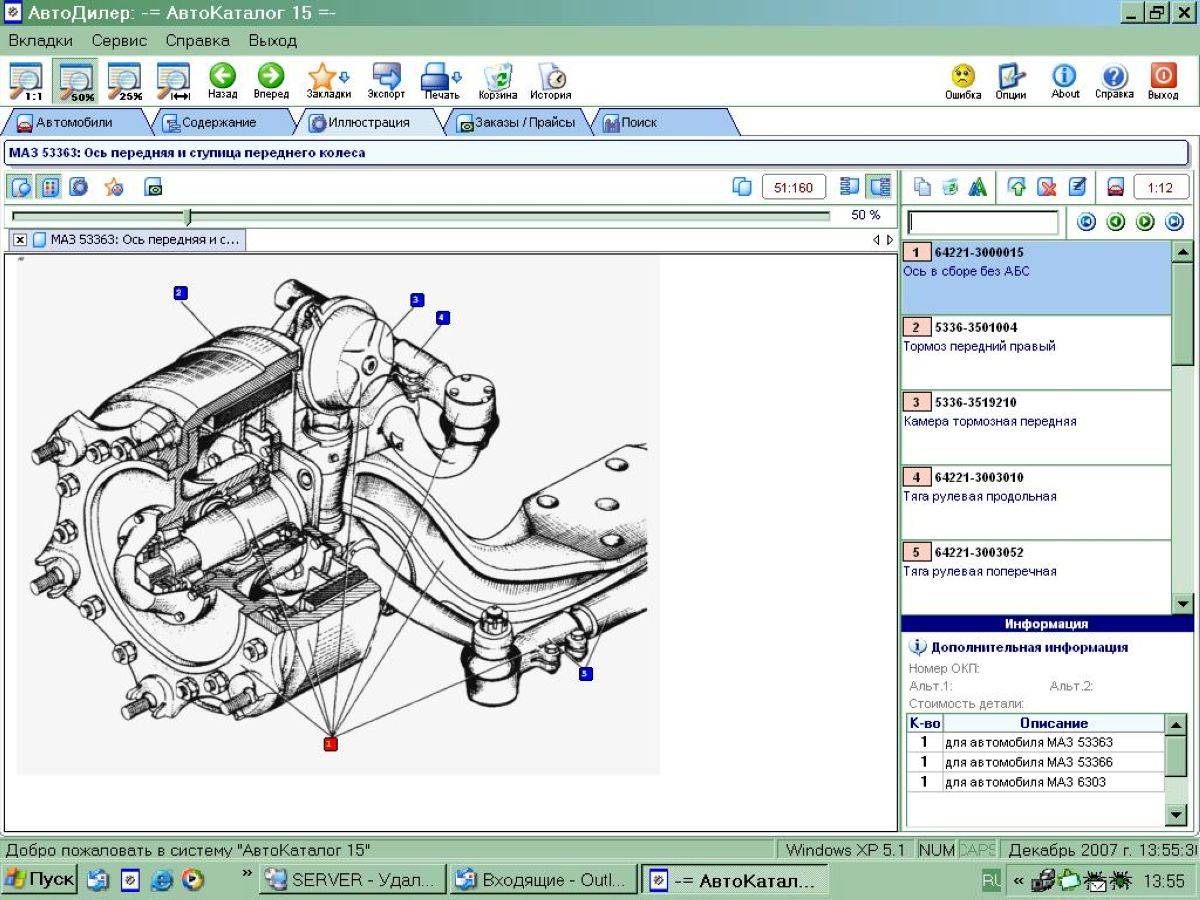Image resolution: width=1200 pixels, height=900 pixels.
Task: Toggle the side panel layout icon
Action: pos(880,186)
